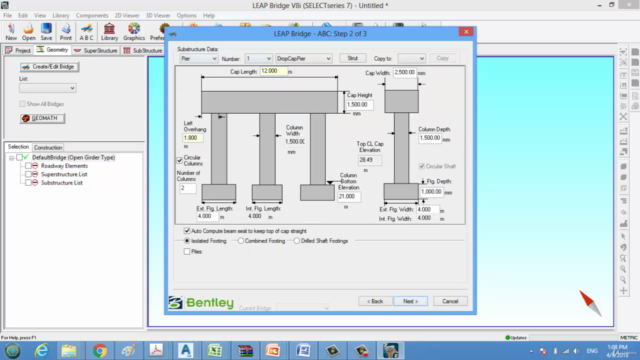
Task: Open the 2D Viewer menu
Action: (x=127, y=16)
